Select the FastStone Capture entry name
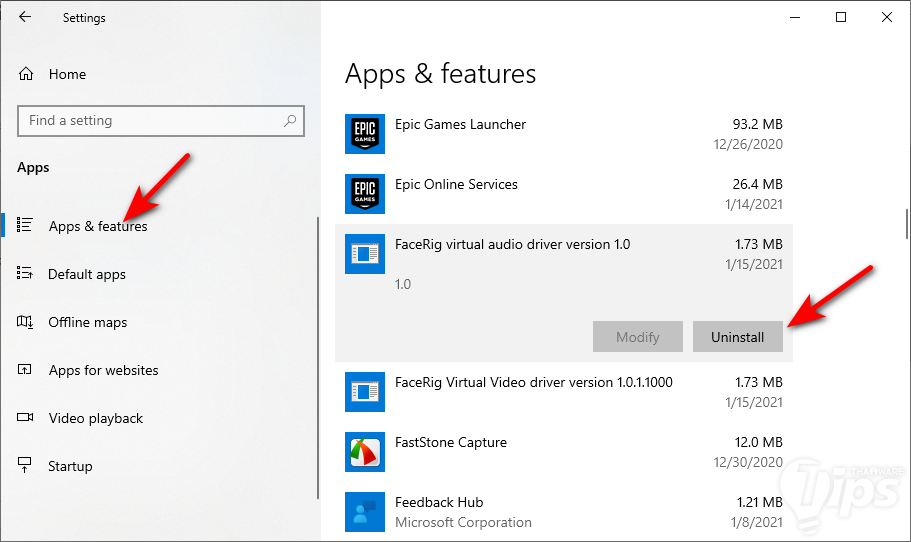The height and width of the screenshot is (542, 911). click(x=451, y=442)
